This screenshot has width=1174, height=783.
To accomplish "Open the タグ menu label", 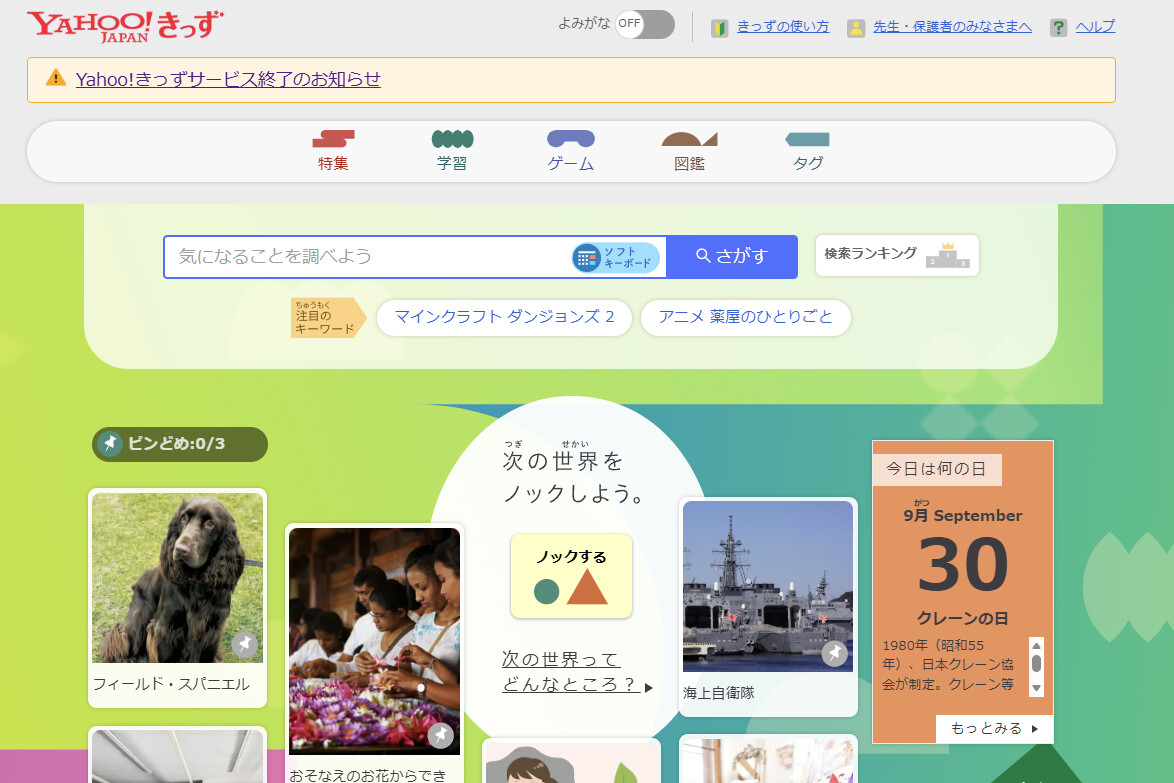I will [x=808, y=163].
